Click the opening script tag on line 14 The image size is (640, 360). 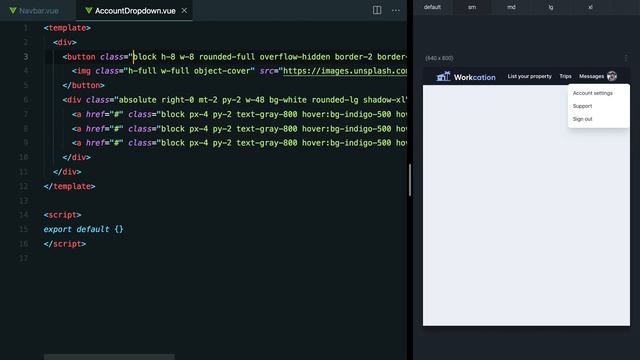click(62, 215)
